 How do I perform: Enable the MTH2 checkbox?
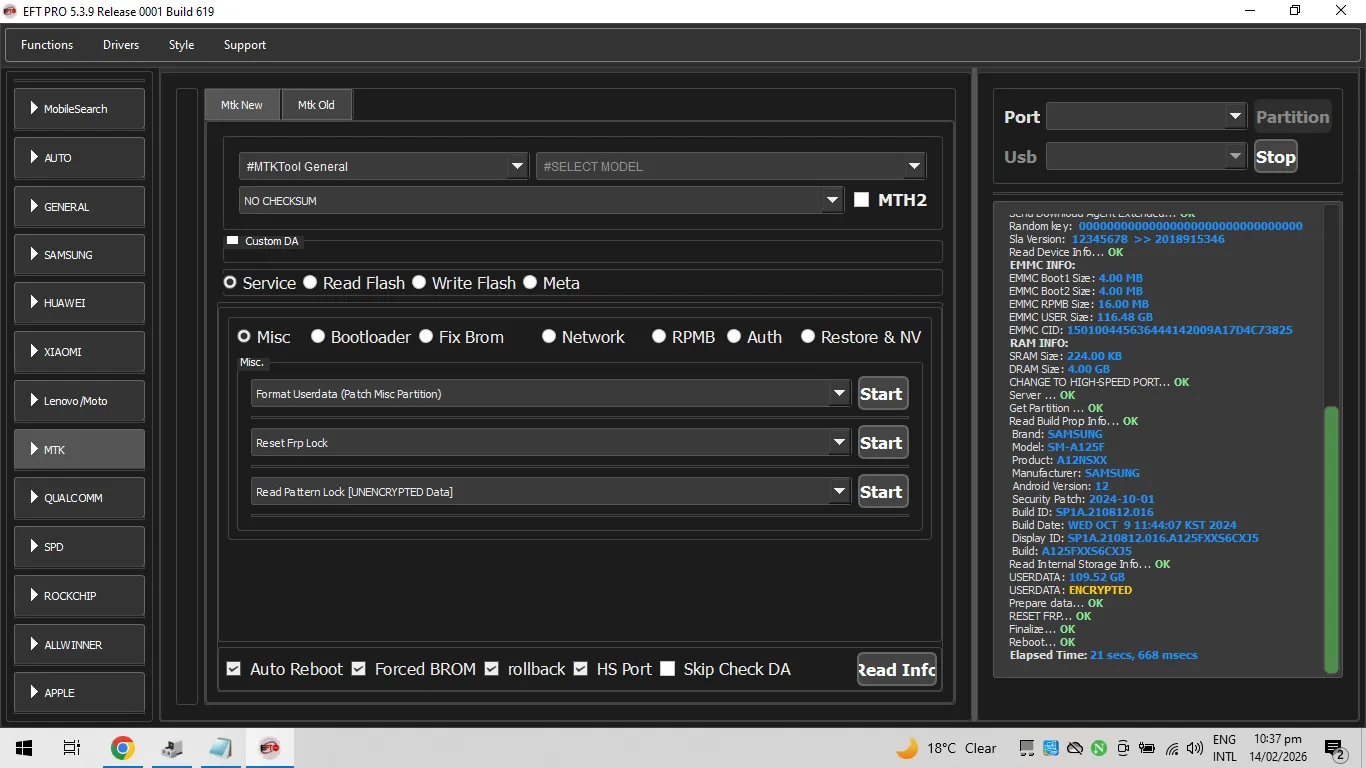861,200
